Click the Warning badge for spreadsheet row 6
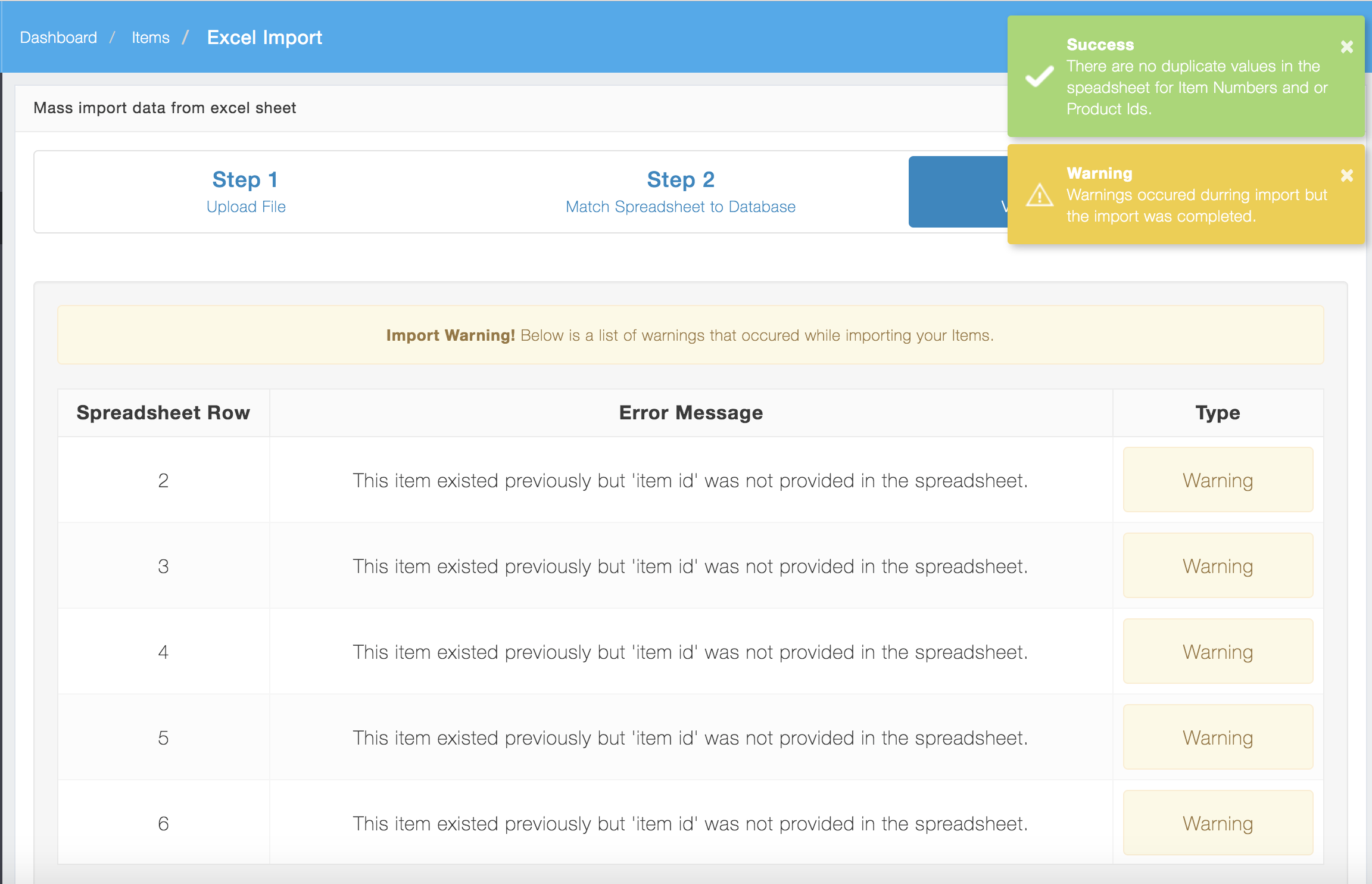This screenshot has height=884, width=1372. (x=1217, y=823)
